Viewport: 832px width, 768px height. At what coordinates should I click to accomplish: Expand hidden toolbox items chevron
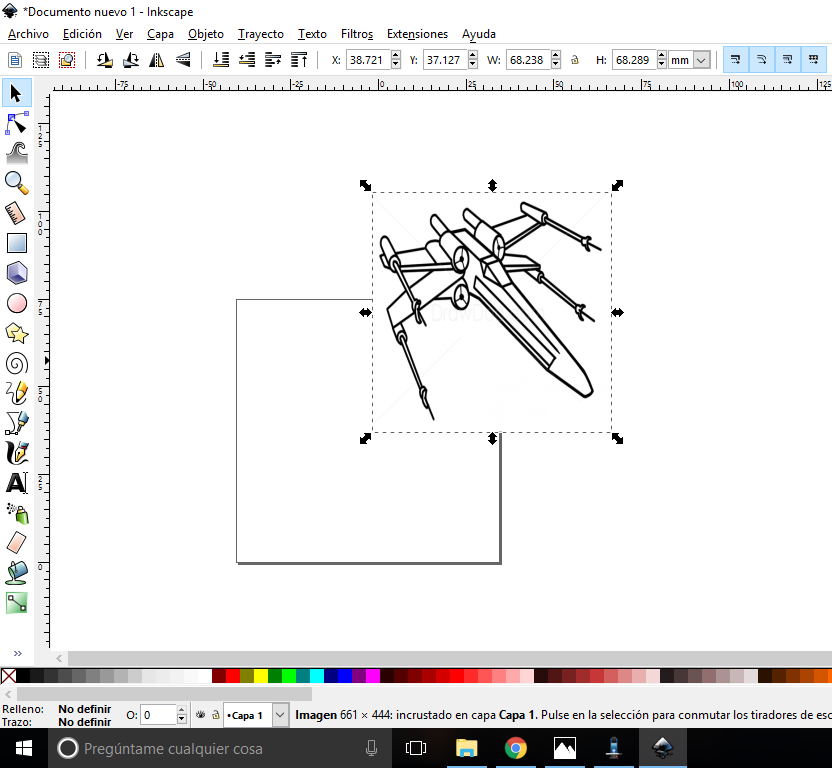pos(18,653)
